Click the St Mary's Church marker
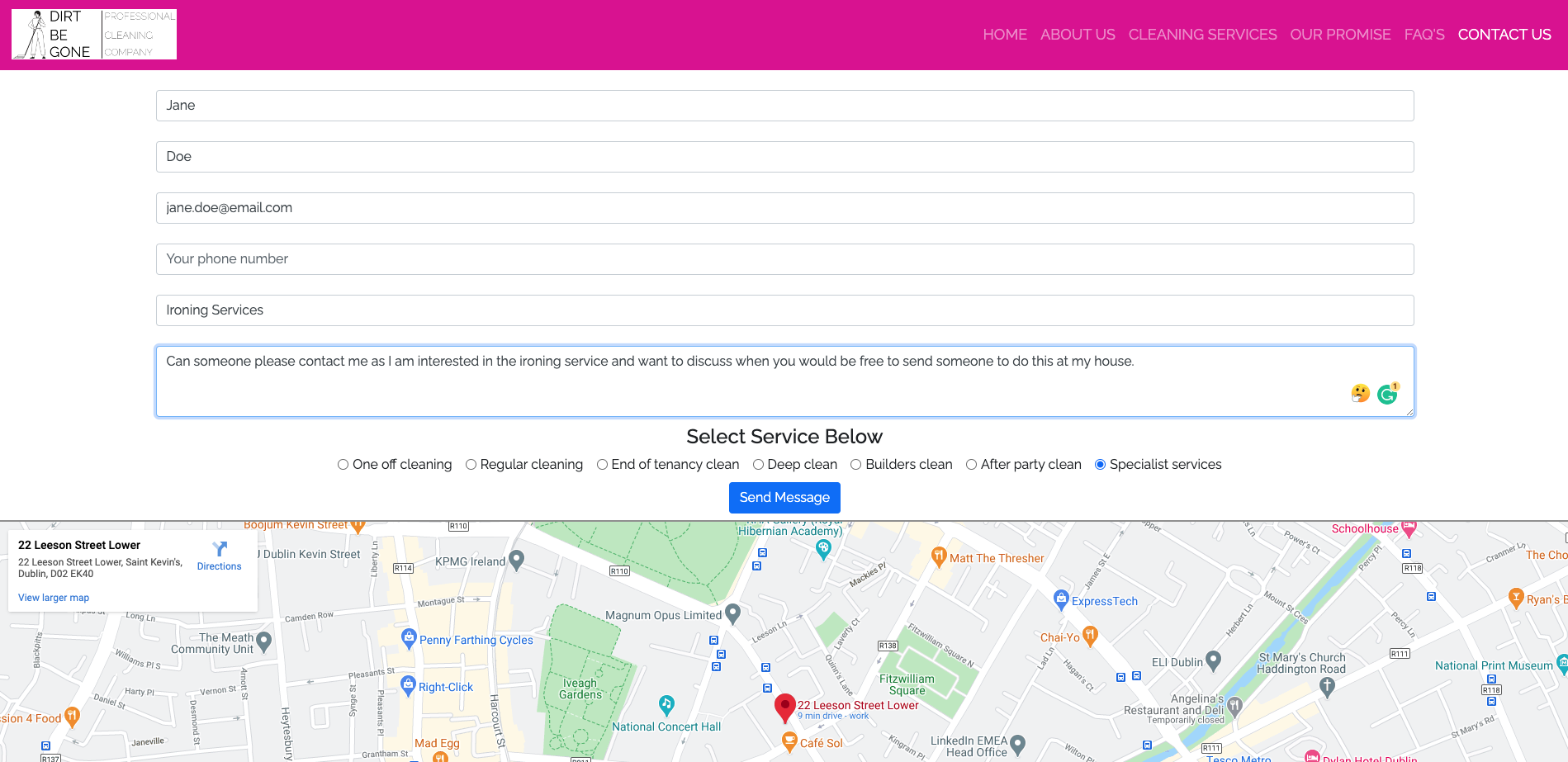The image size is (1568, 762). pyautogui.click(x=1327, y=687)
